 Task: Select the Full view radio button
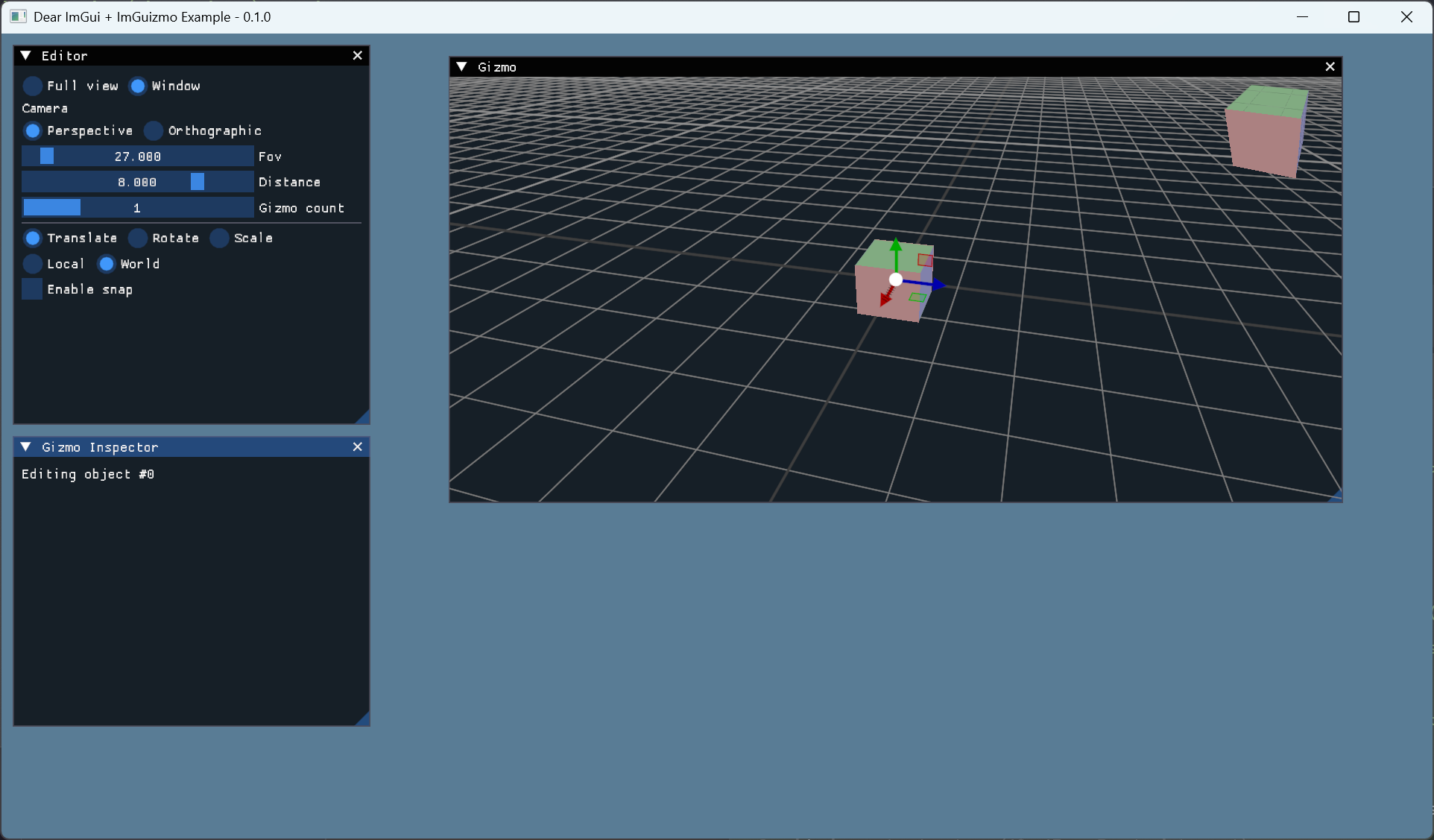point(33,86)
